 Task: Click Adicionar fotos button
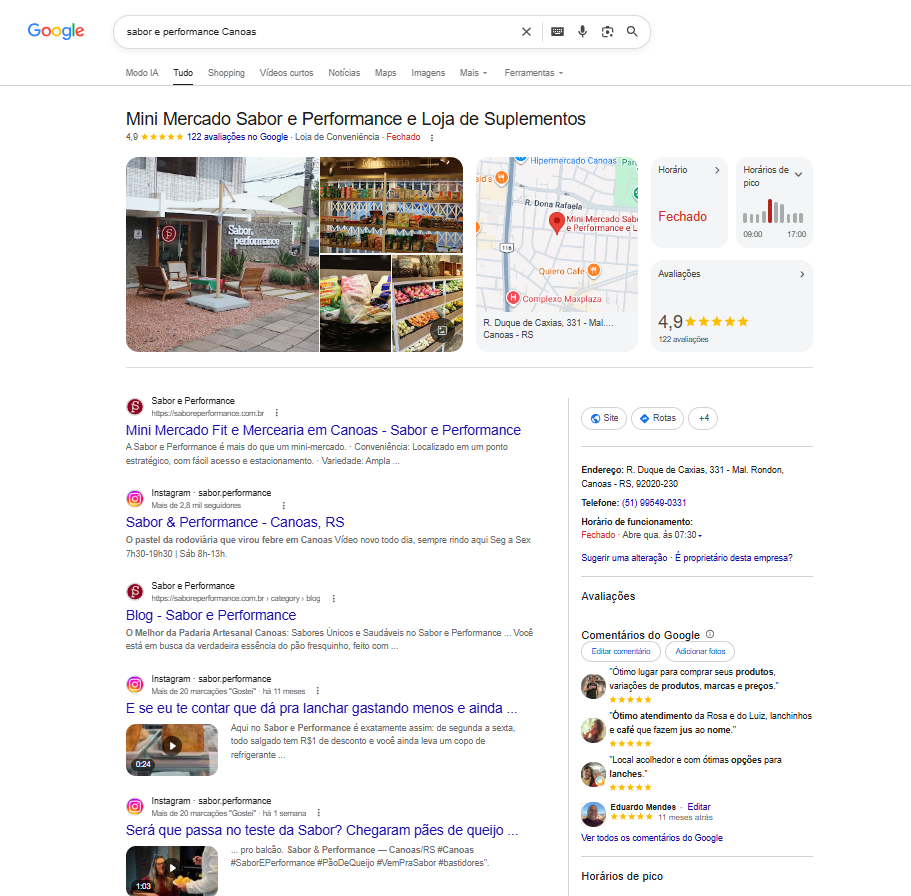coord(700,652)
